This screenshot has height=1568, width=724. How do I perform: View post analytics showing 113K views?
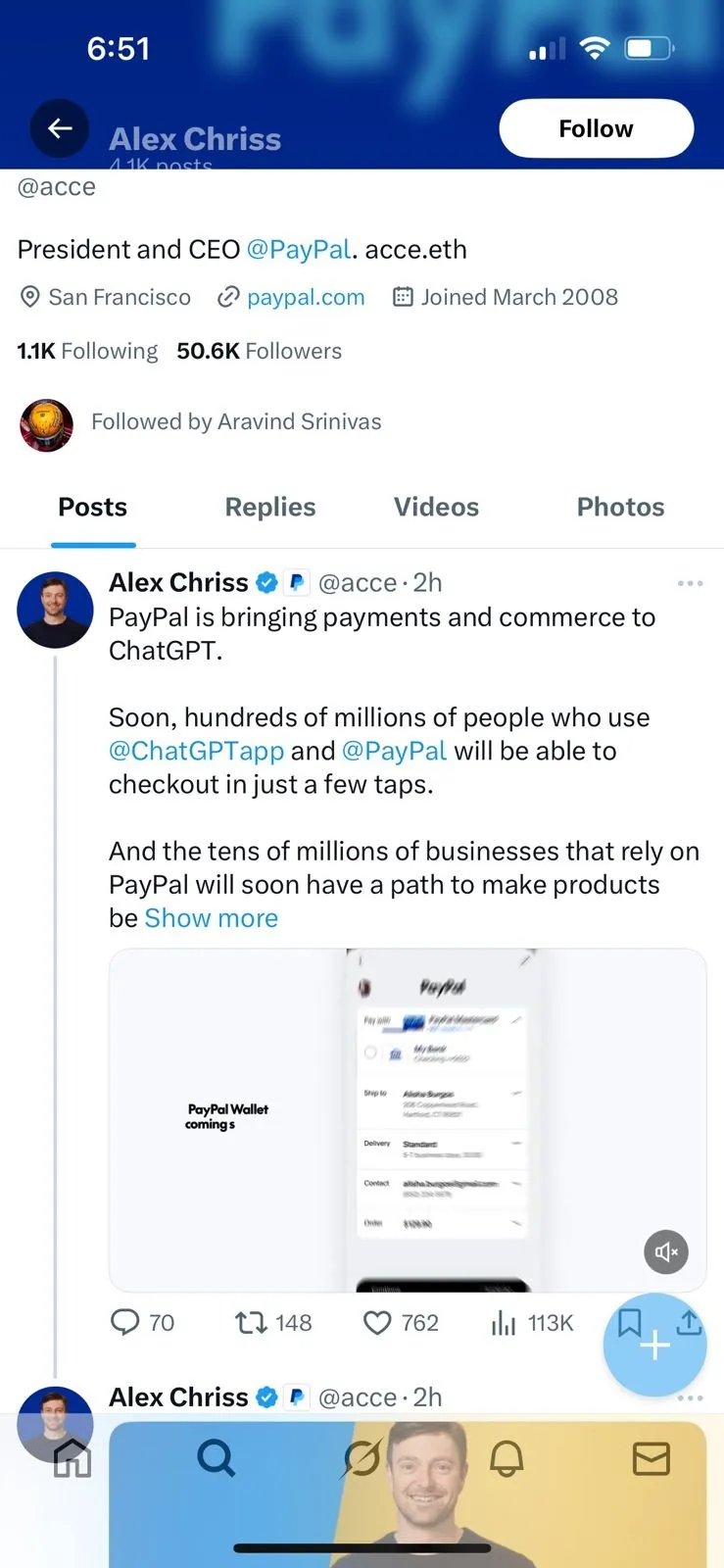click(x=504, y=1323)
